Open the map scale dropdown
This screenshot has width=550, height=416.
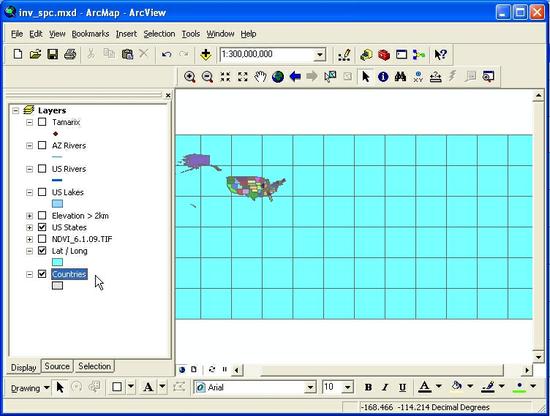click(320, 55)
